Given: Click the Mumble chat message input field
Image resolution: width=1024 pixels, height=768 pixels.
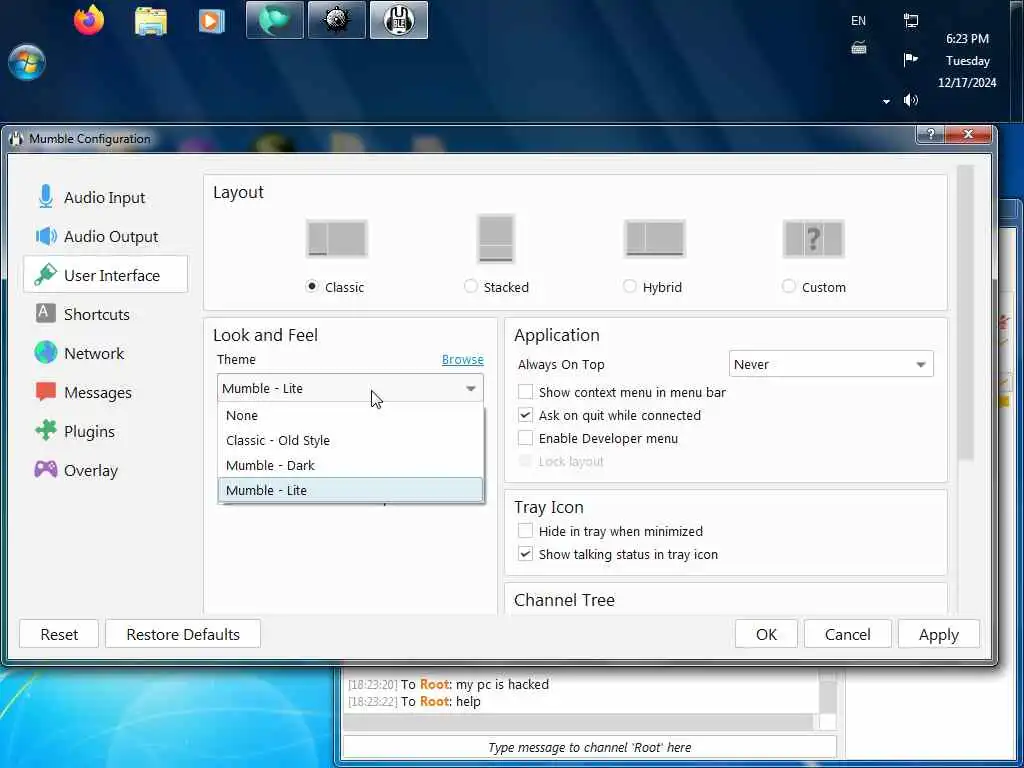Looking at the screenshot, I should point(589,747).
